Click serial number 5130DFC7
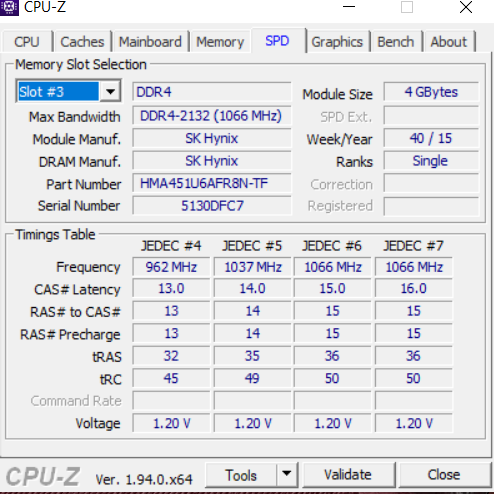The height and width of the screenshot is (494, 494). click(212, 206)
